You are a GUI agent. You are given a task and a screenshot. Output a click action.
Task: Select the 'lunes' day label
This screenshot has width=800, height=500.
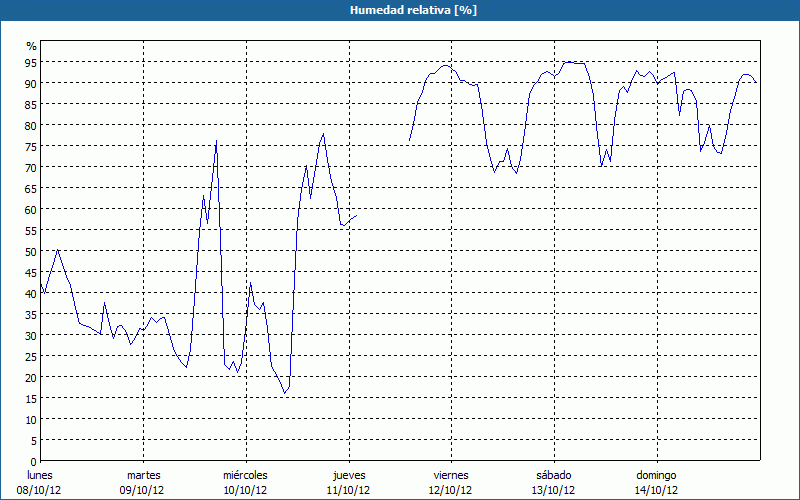coord(40,475)
